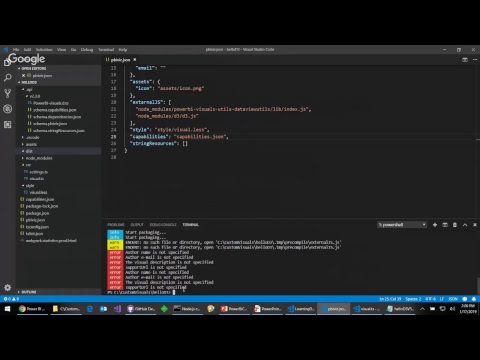480x360 pixels.
Task: Change language mode via JSON status item
Action: 453,299
